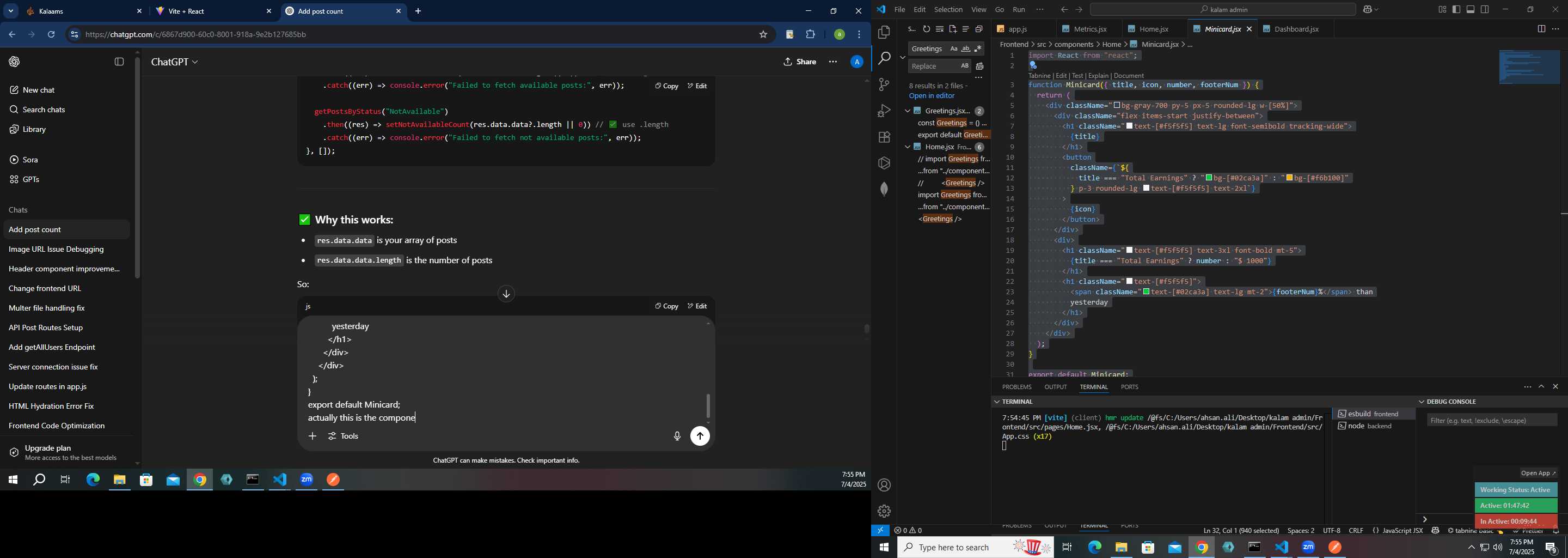The height and width of the screenshot is (558, 1568).
Task: Open VS Code Accounts icon
Action: 884,485
